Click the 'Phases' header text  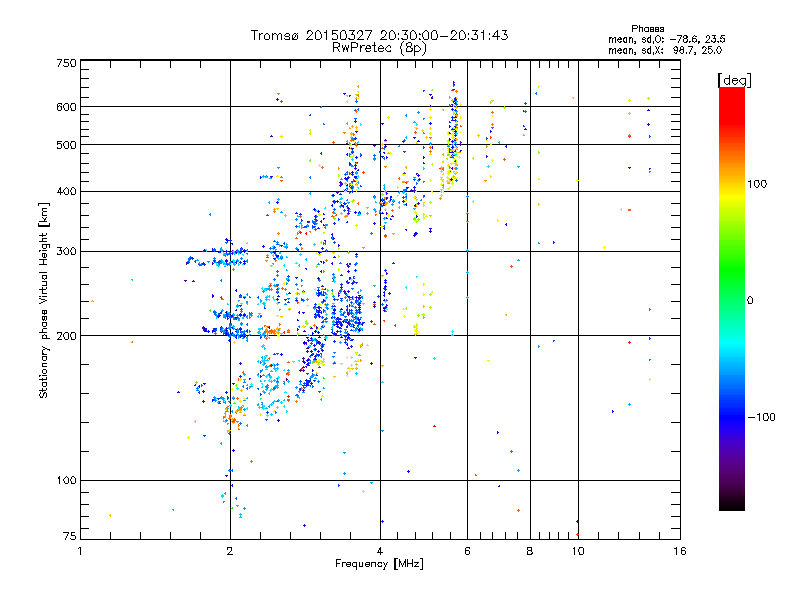tap(647, 29)
